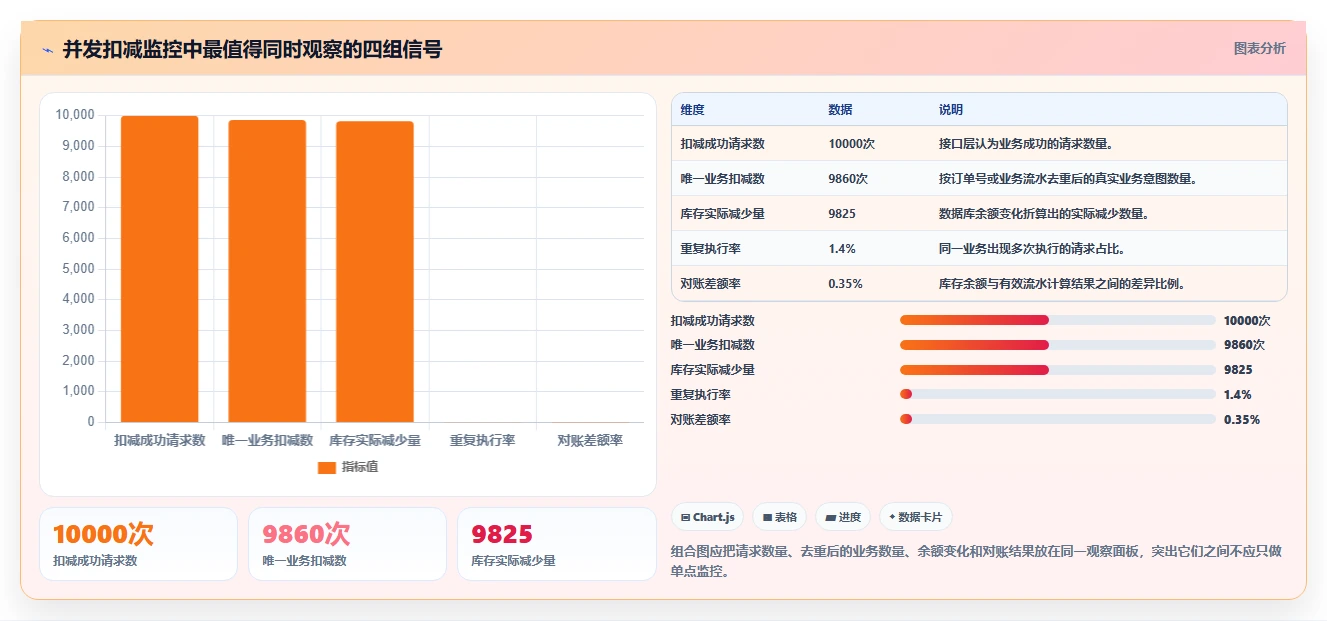1327x621 pixels.
Task: Click the 指标值 legend text
Action: pyautogui.click(x=360, y=467)
